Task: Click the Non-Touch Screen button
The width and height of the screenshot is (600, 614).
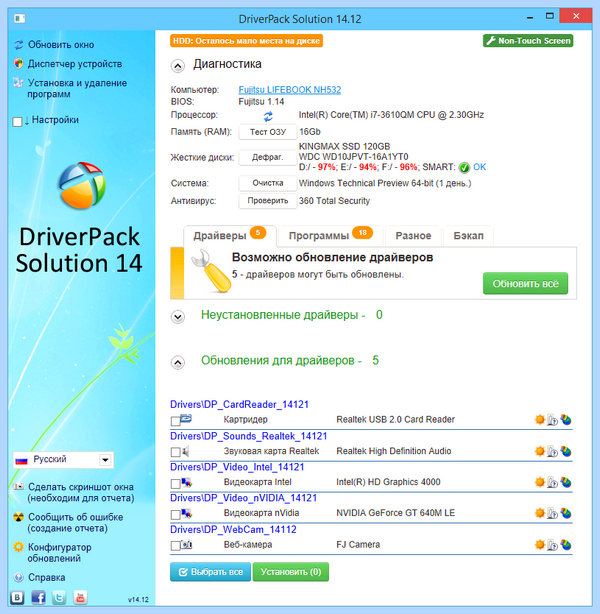Action: pos(528,41)
